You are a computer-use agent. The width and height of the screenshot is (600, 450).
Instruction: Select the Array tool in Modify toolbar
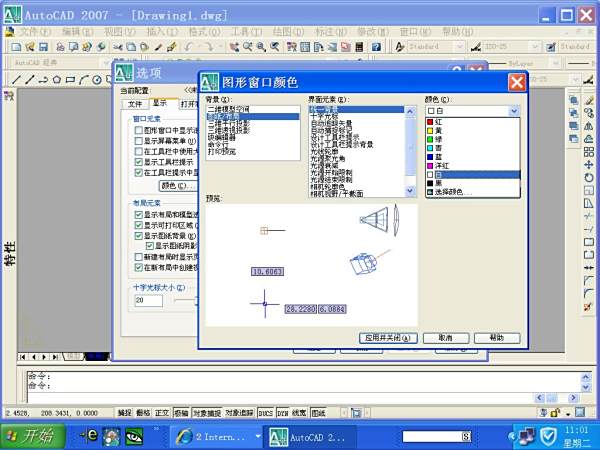click(x=589, y=152)
